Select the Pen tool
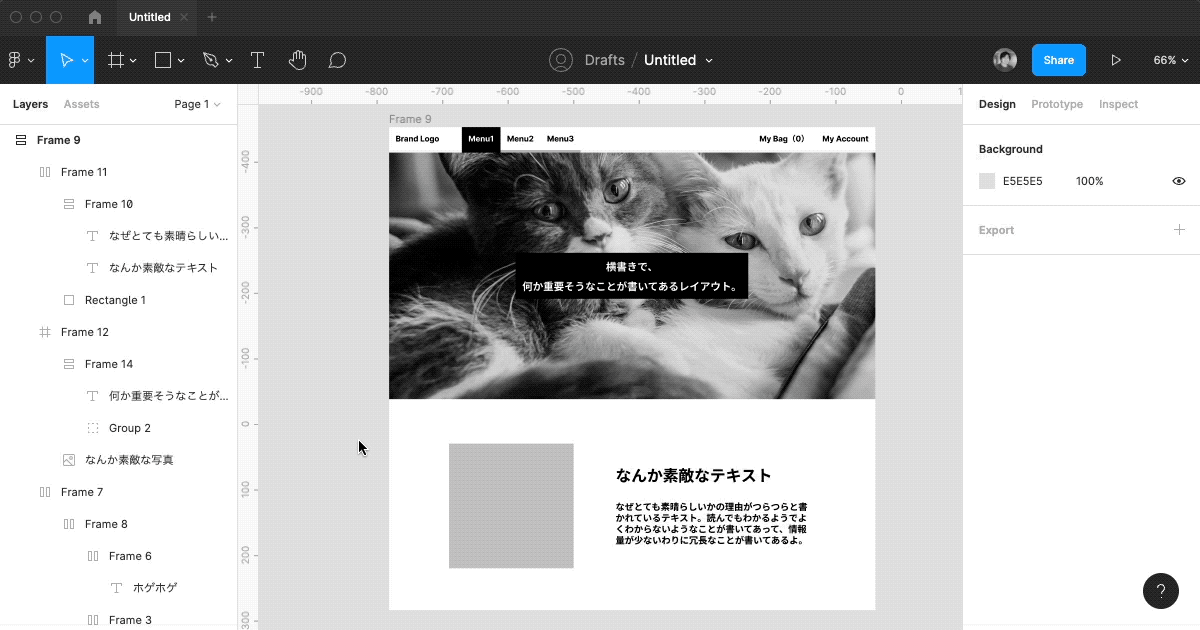Image resolution: width=1200 pixels, height=630 pixels. [211, 60]
